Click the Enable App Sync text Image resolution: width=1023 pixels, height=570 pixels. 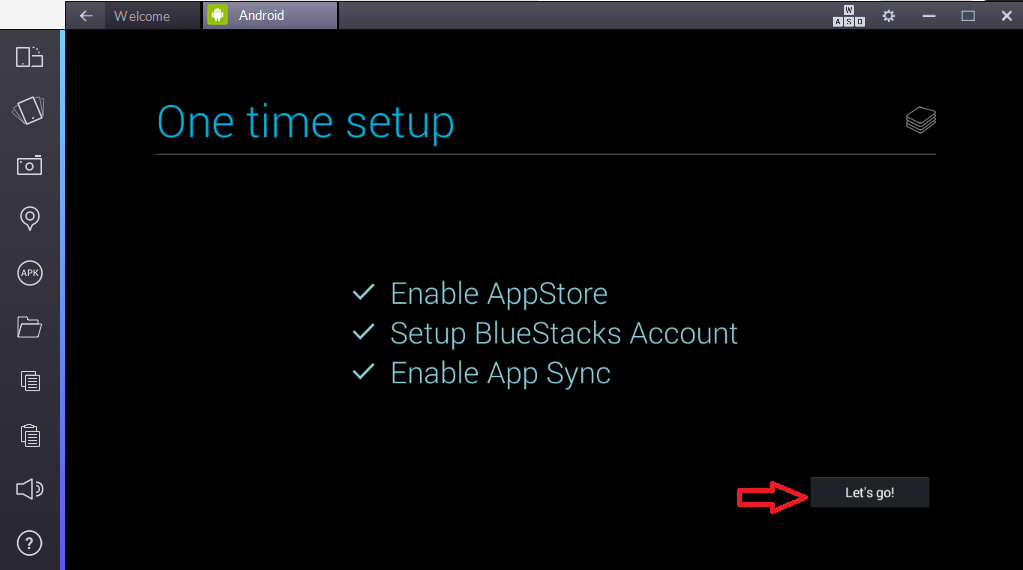(x=500, y=373)
